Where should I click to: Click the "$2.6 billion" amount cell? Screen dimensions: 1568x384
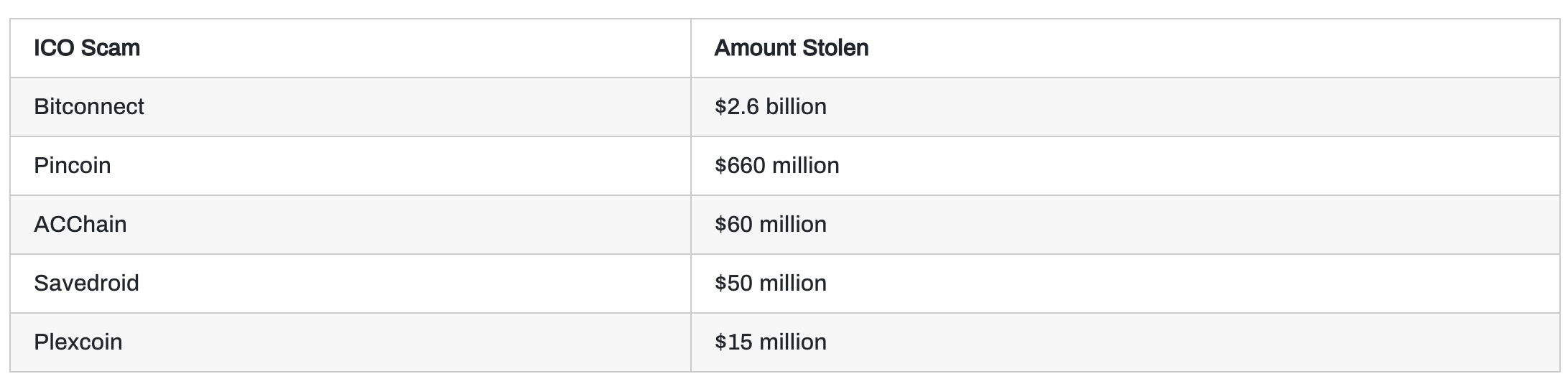(770, 107)
